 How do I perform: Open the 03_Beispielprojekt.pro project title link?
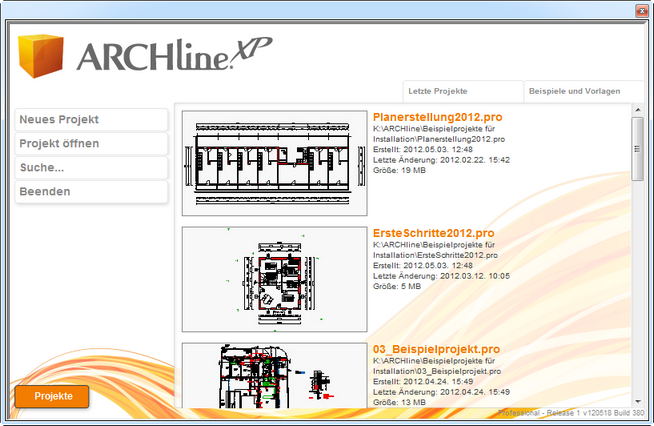coord(436,349)
